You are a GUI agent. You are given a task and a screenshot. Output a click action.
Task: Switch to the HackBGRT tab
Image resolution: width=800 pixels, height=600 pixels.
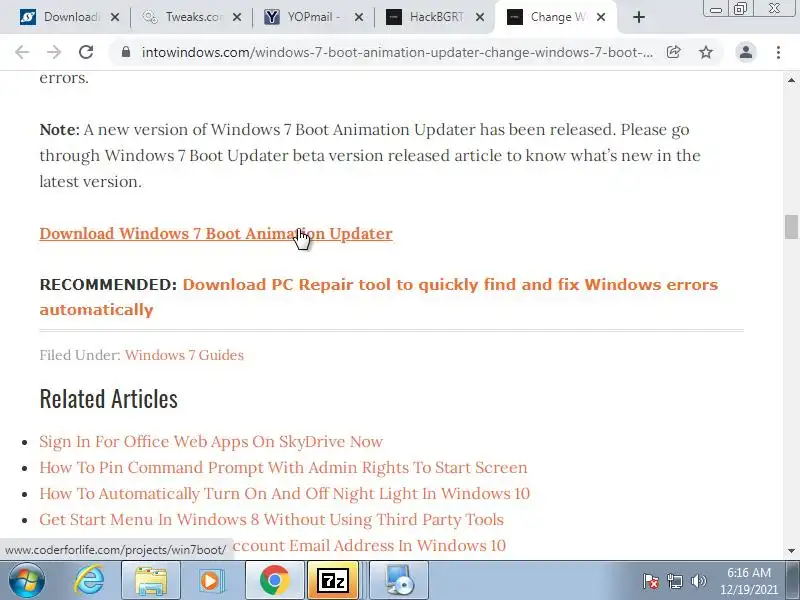428,17
